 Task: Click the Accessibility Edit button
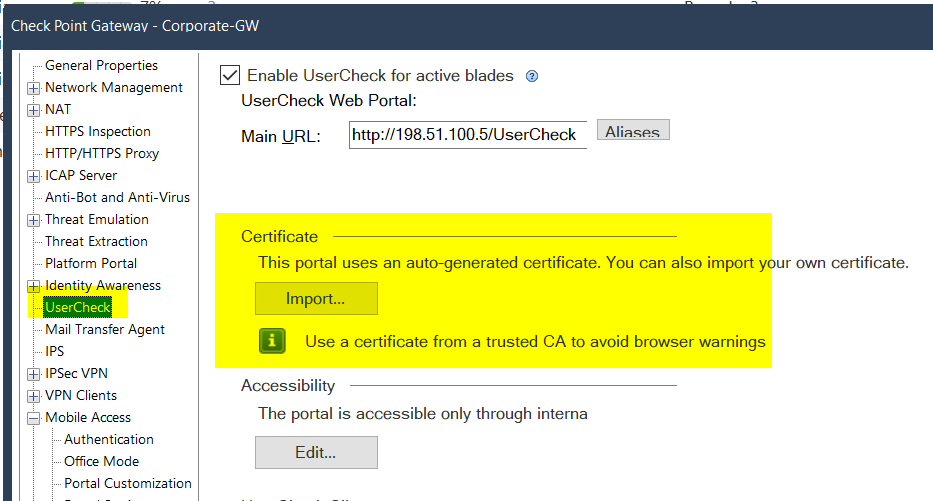pos(316,453)
